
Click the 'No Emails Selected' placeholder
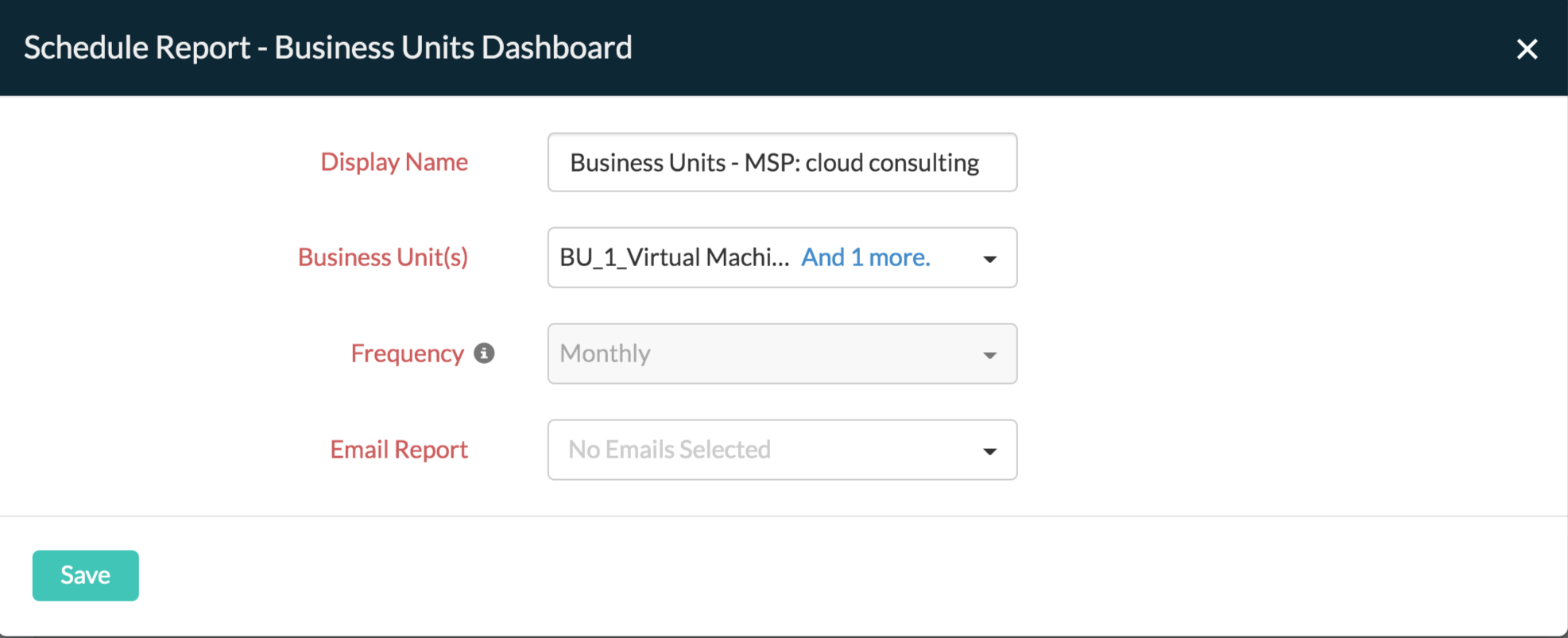[x=669, y=450]
